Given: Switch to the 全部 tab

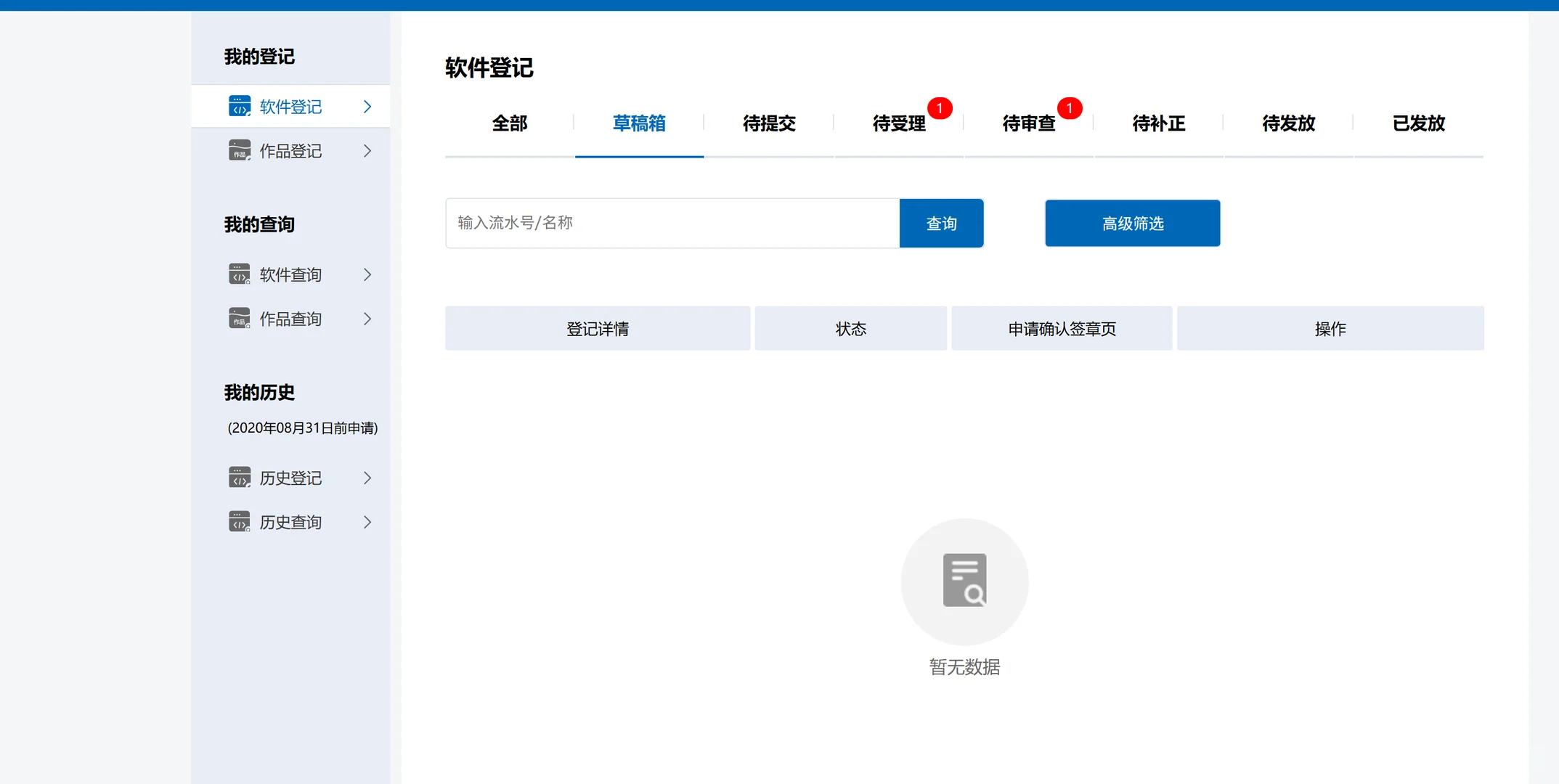Looking at the screenshot, I should pos(510,123).
